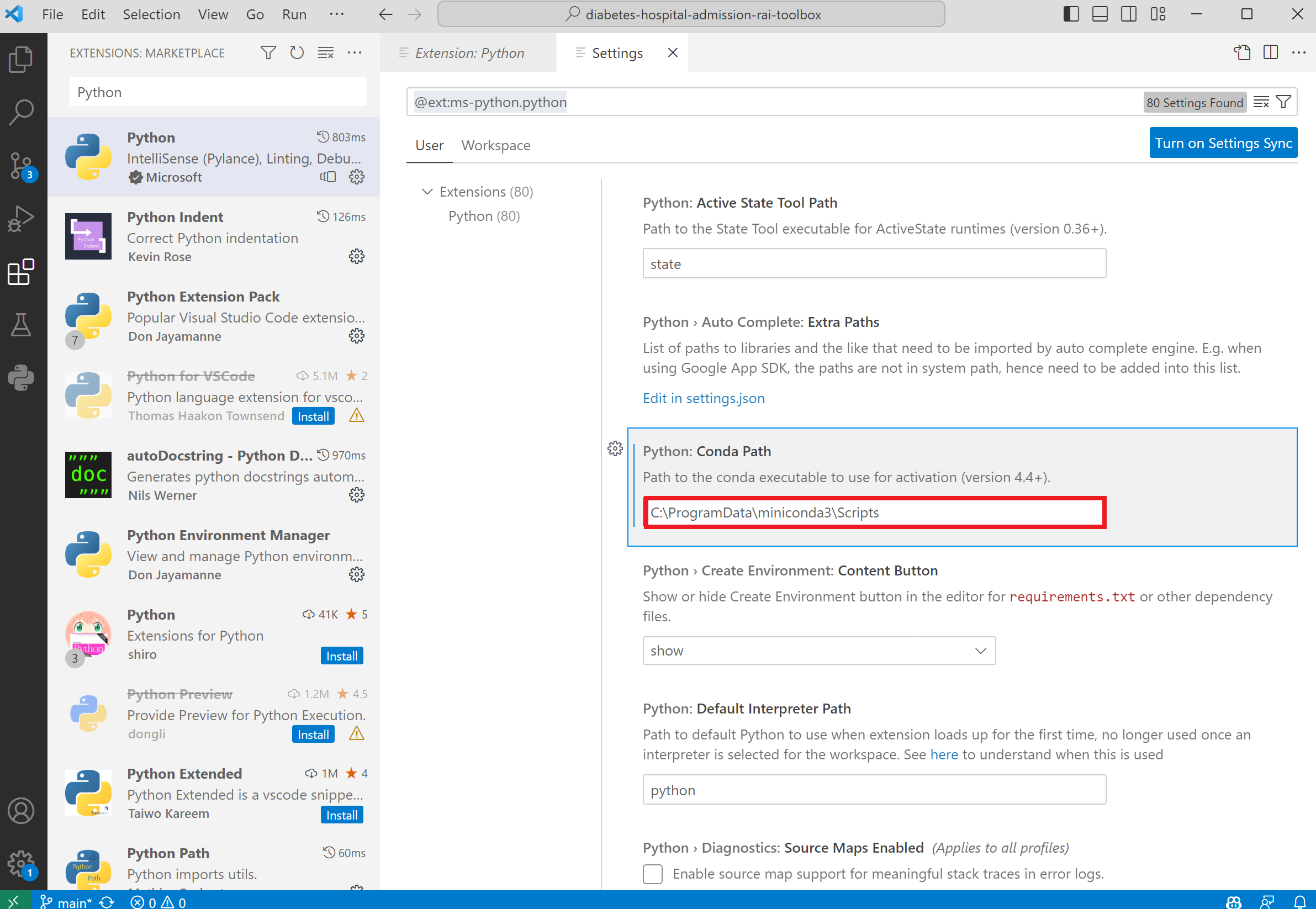Open the Extensions view icon
This screenshot has height=909, width=1316.
21,272
